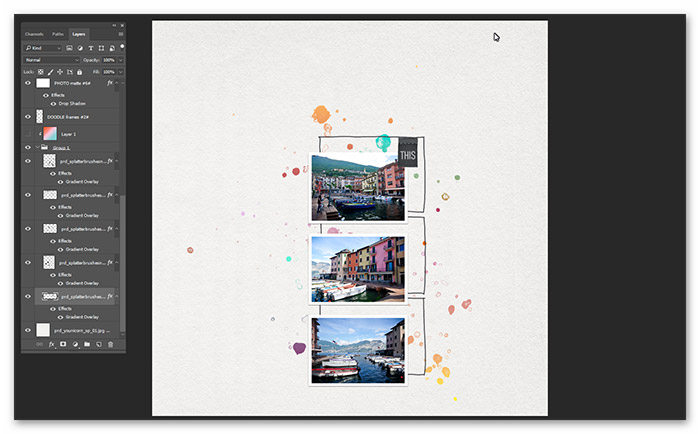Select the Layers tab
This screenshot has height=434, width=700.
tap(79, 34)
